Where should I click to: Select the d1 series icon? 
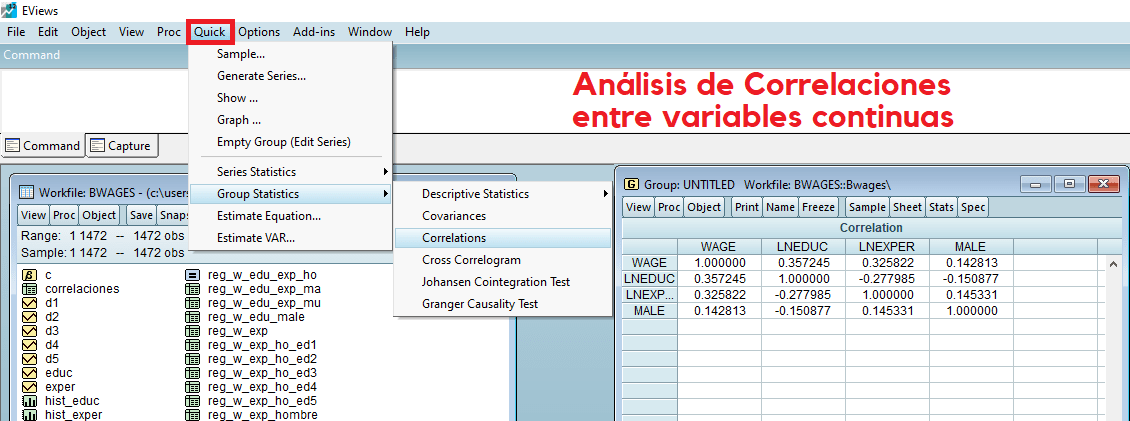tap(30, 303)
